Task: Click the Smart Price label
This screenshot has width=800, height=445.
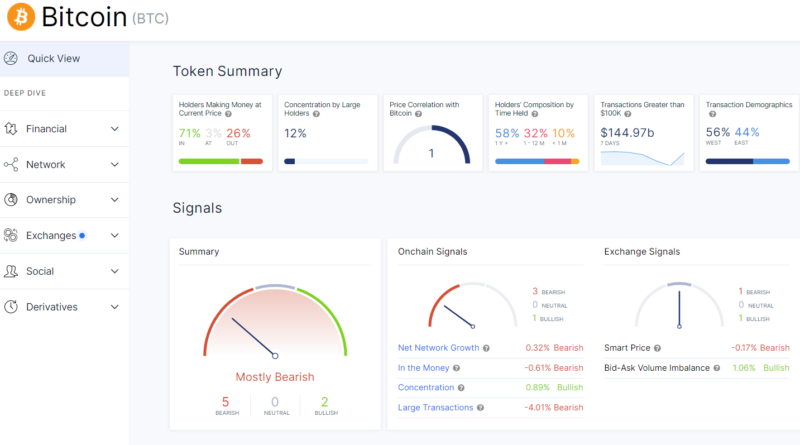Action: (627, 348)
